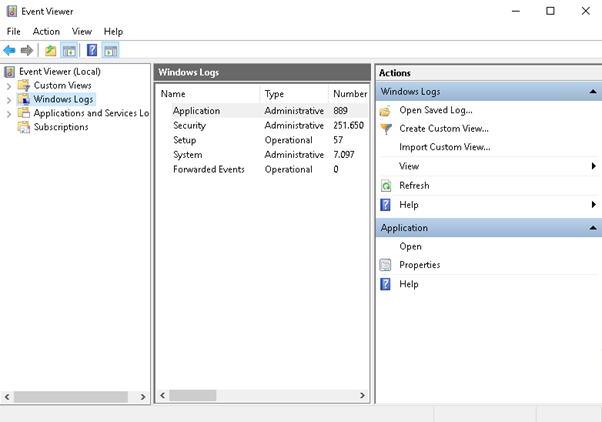Expand the Windows Logs tree node

click(x=9, y=100)
